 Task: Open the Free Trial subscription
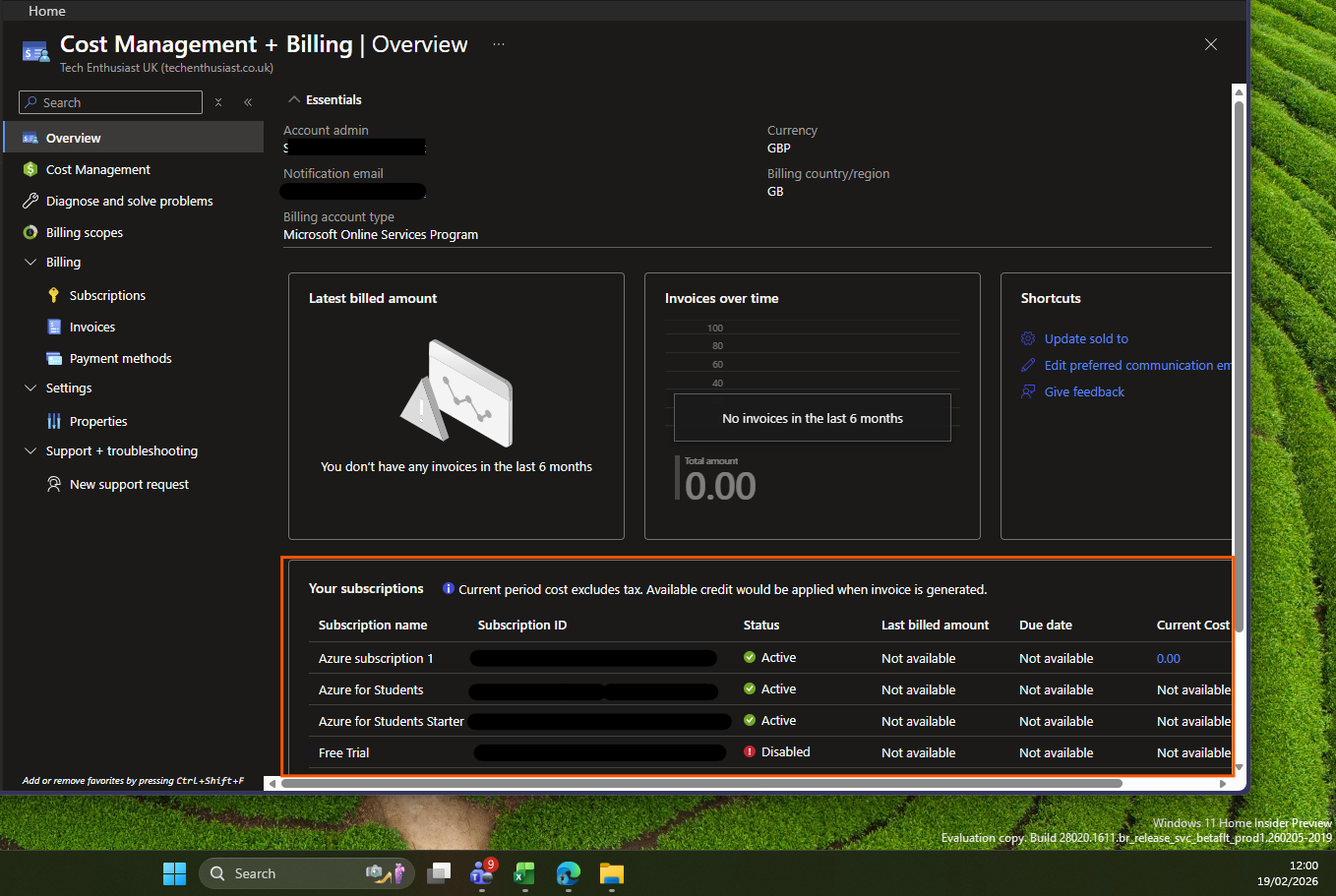344,752
